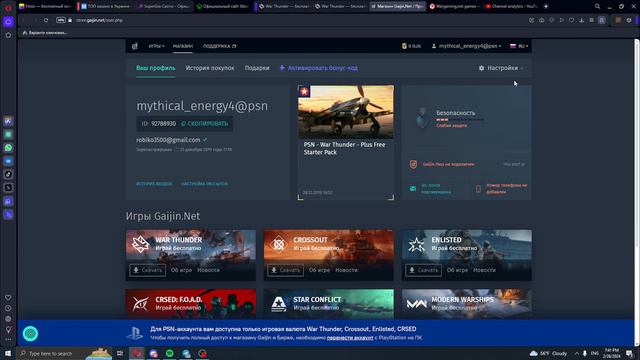Click the confirmed email envelope icon
Screen dimensions: 640x360
point(413,189)
